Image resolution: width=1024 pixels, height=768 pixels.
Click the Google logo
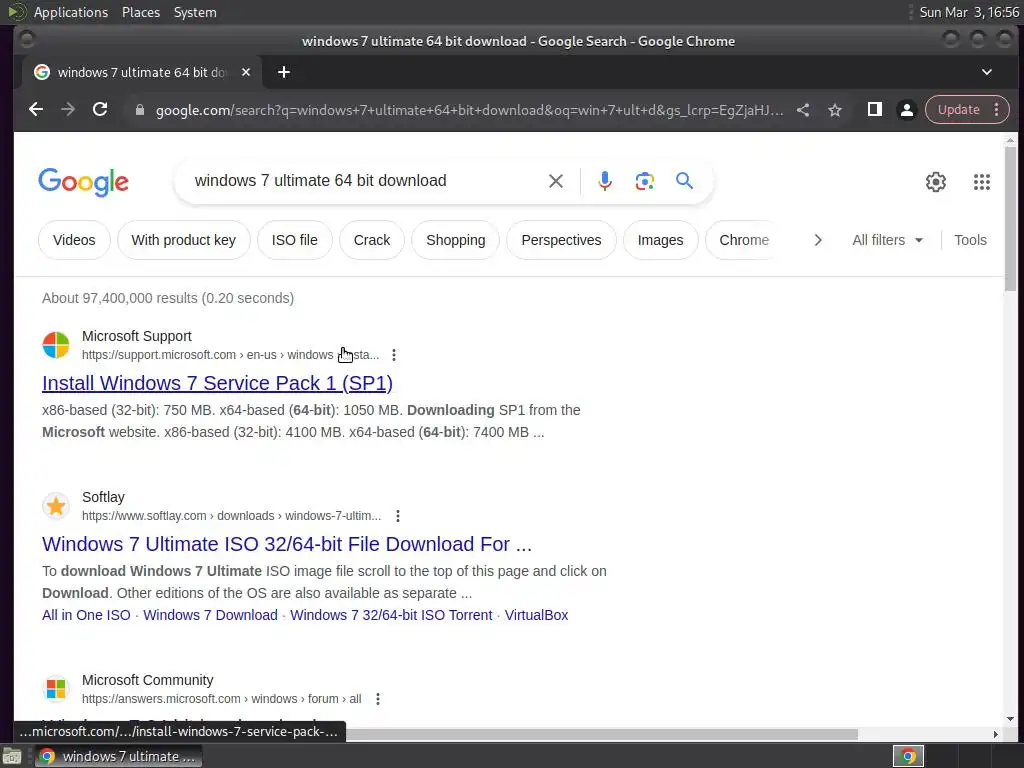pyautogui.click(x=84, y=182)
